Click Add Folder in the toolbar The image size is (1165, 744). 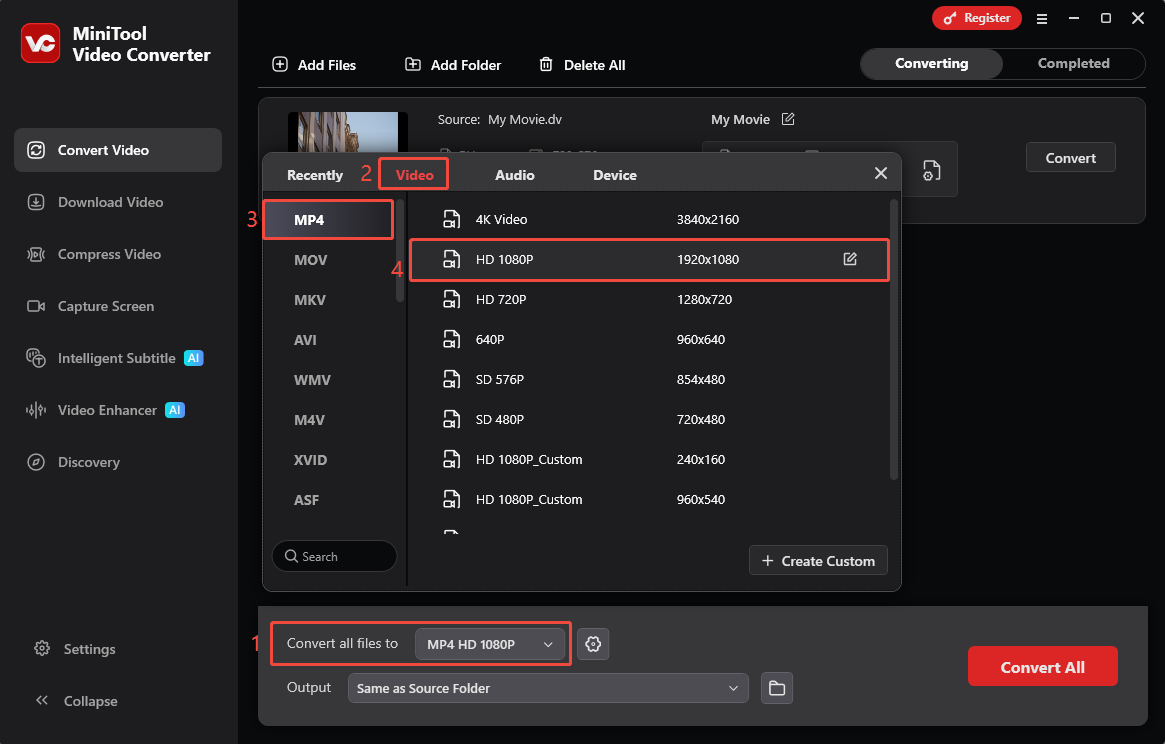[x=453, y=65]
